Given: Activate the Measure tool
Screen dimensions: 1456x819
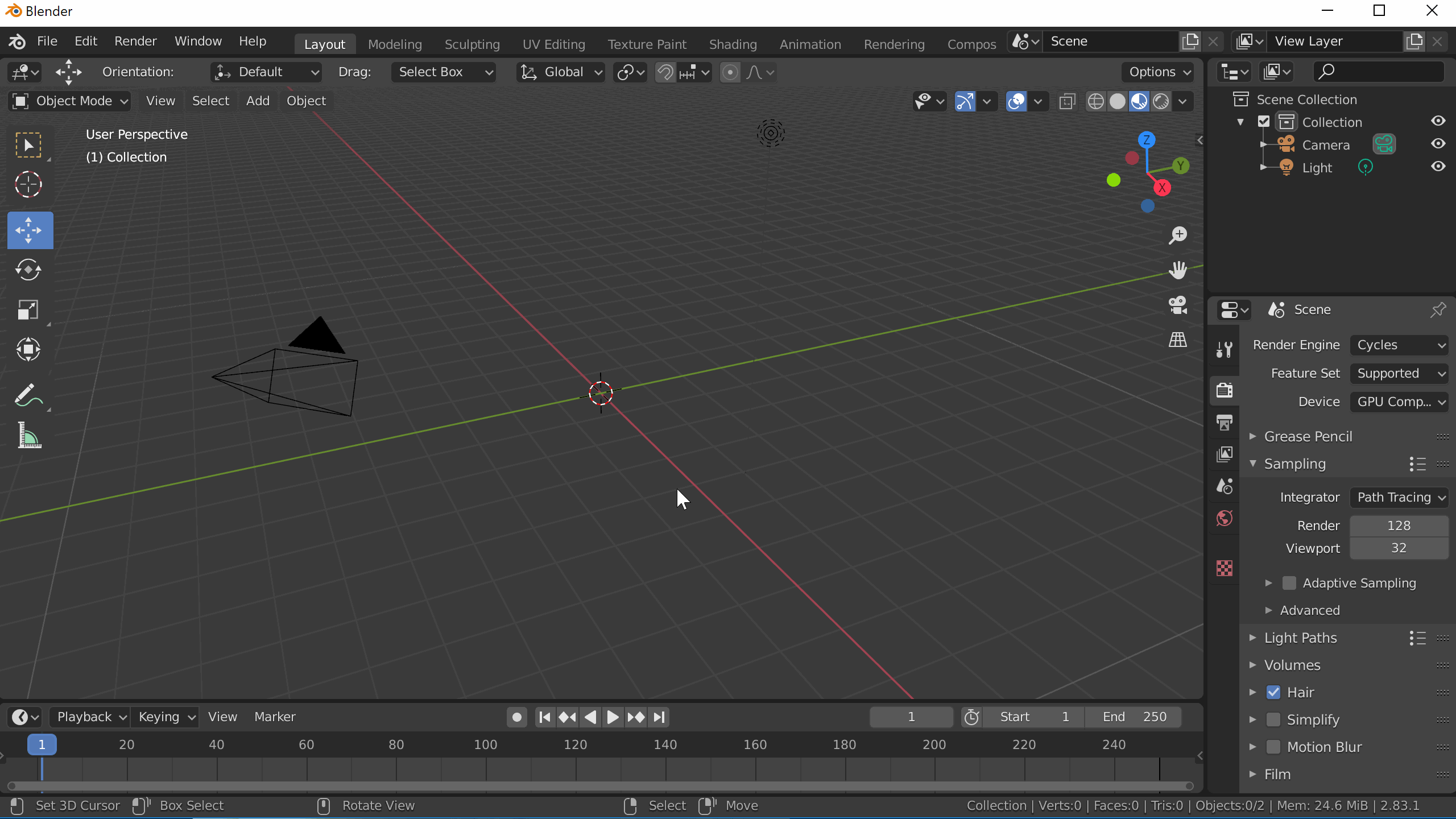Looking at the screenshot, I should pos(28,436).
